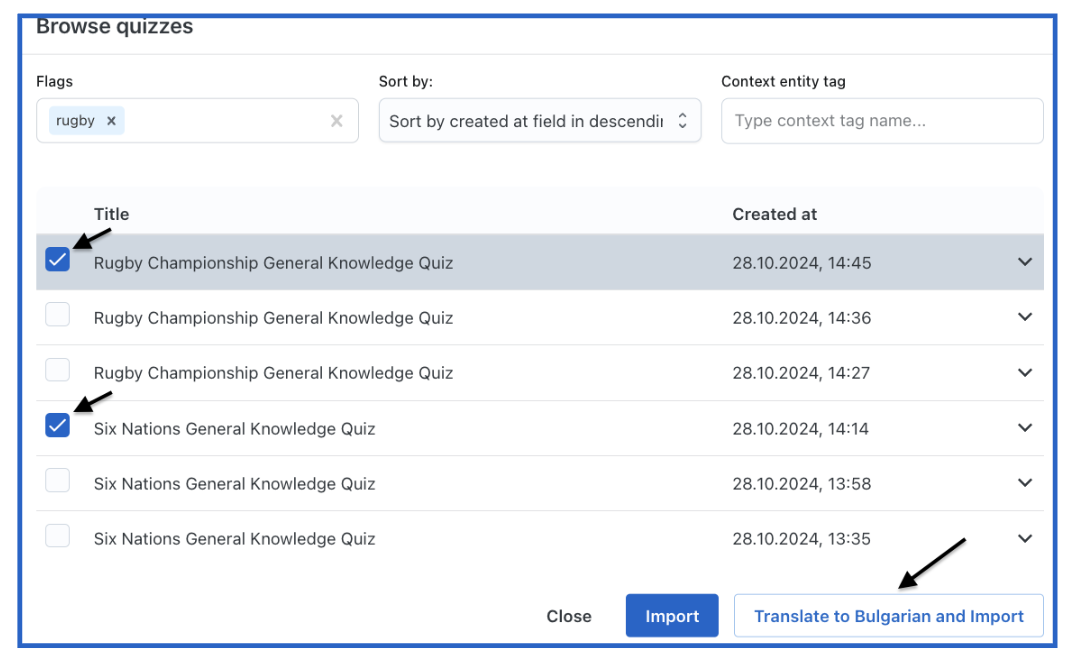This screenshot has height=666, width=1074.
Task: Click the Title column header
Action: (x=112, y=214)
